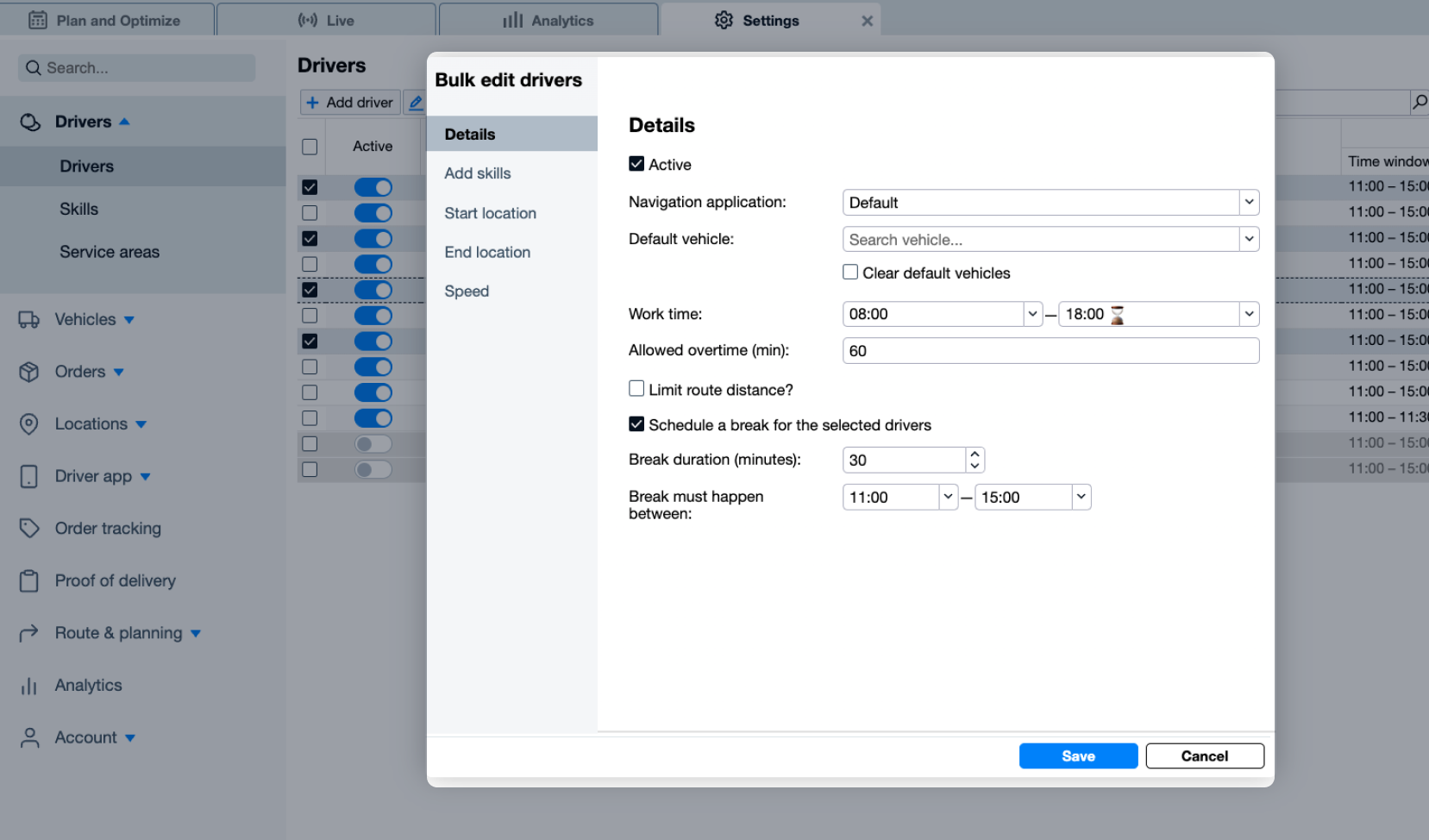Screen dimensions: 1429x840
Task: Click the Route & planning arrow icon
Action: (x=29, y=634)
